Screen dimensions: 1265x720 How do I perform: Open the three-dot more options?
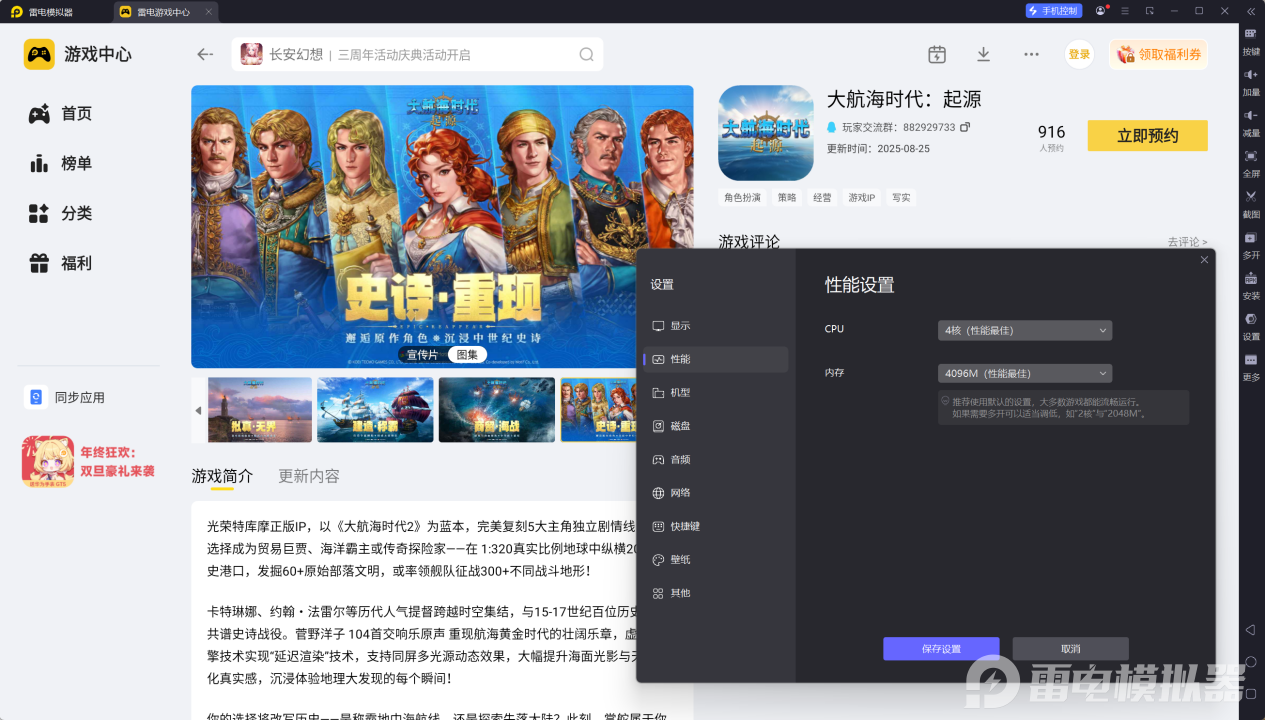point(1031,54)
